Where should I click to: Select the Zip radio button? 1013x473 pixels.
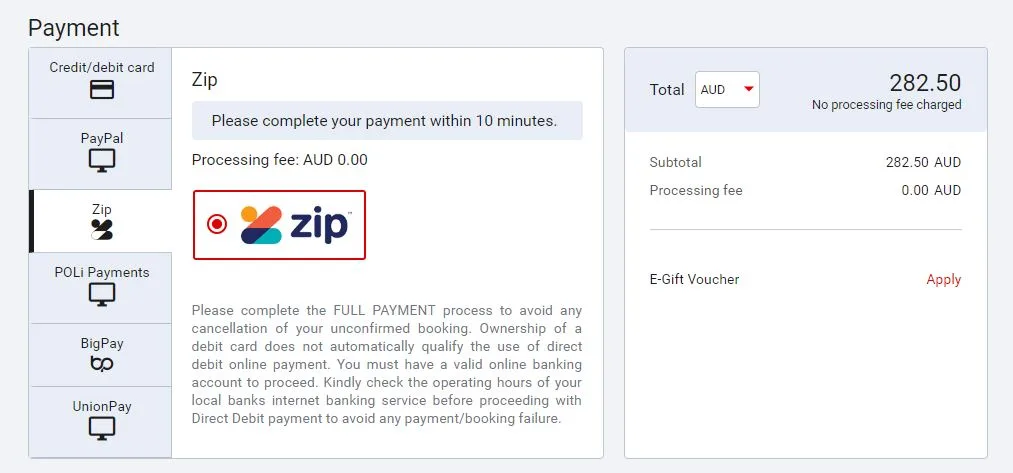(x=217, y=224)
